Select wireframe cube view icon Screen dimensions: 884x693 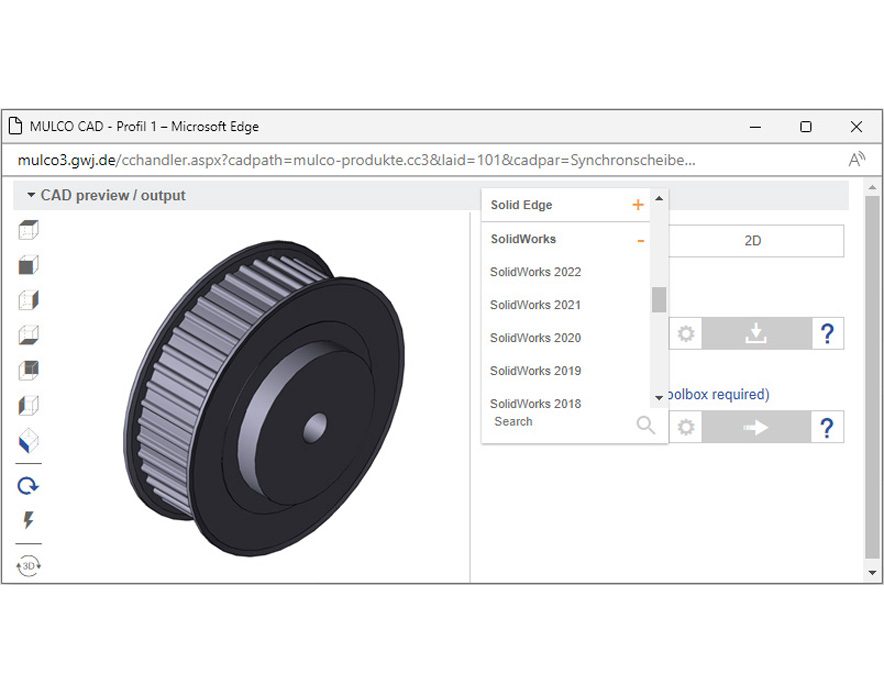28,230
